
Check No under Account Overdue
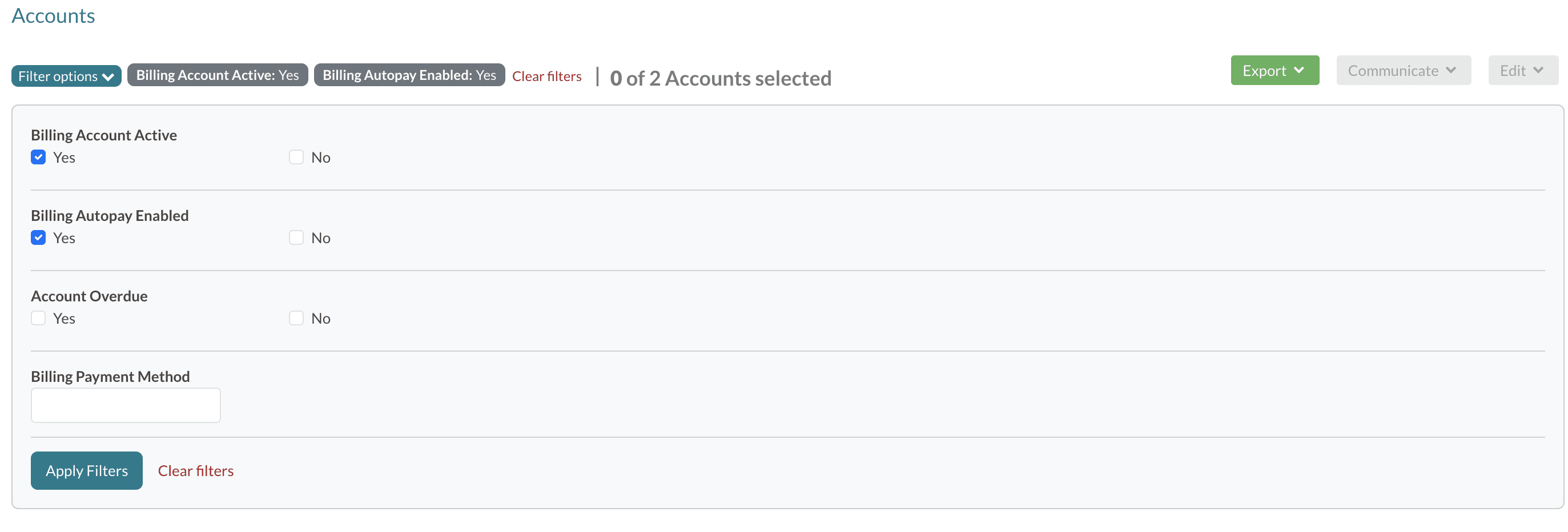296,318
